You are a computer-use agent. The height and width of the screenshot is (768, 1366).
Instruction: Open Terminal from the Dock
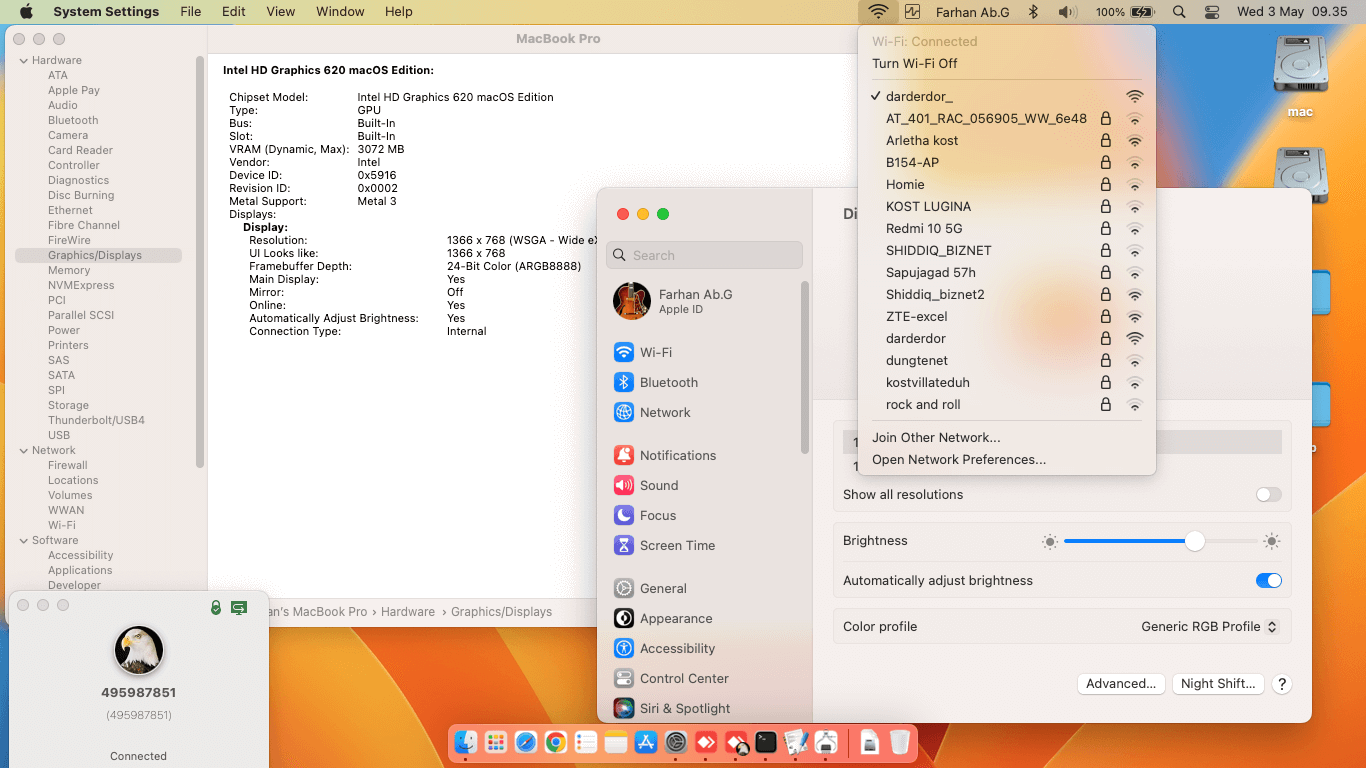766,742
